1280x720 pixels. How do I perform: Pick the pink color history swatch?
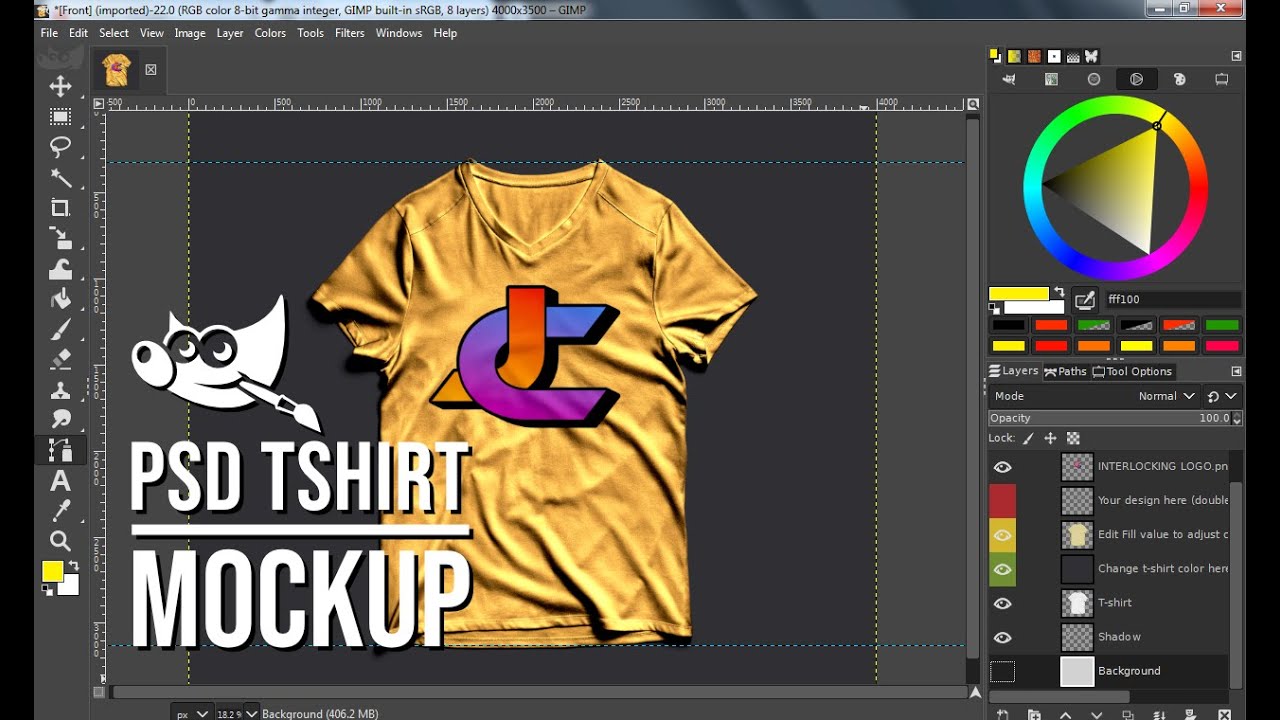(x=1222, y=346)
